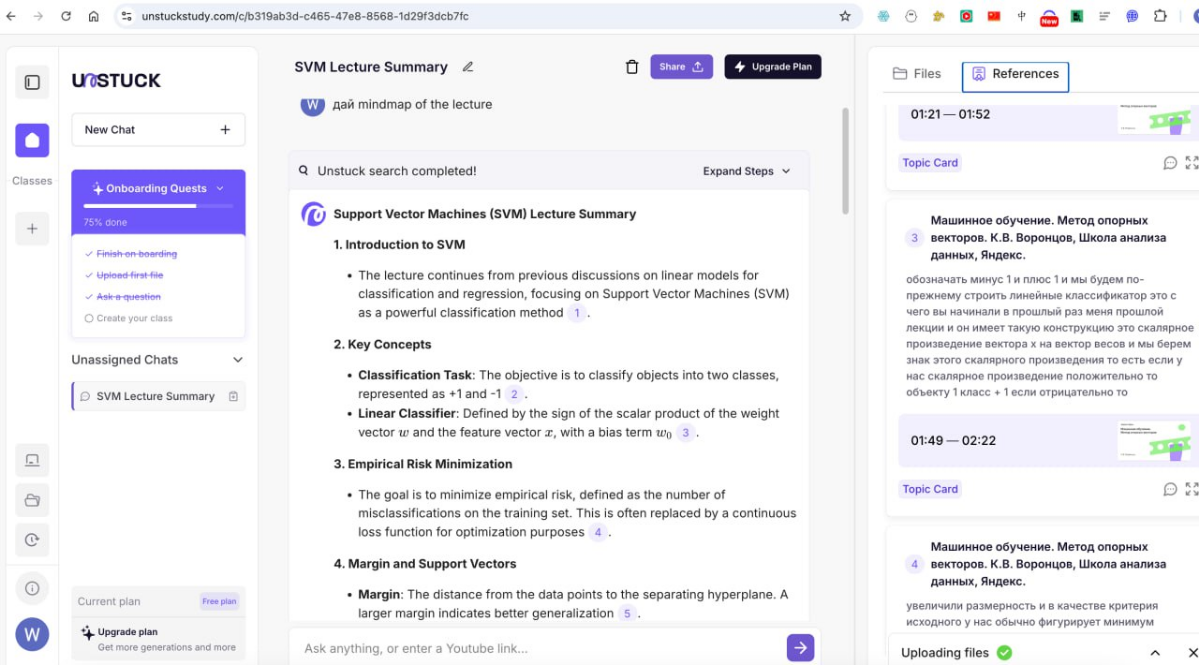
Task: Collapse the Onboarding Quests panel
Action: click(x=220, y=188)
